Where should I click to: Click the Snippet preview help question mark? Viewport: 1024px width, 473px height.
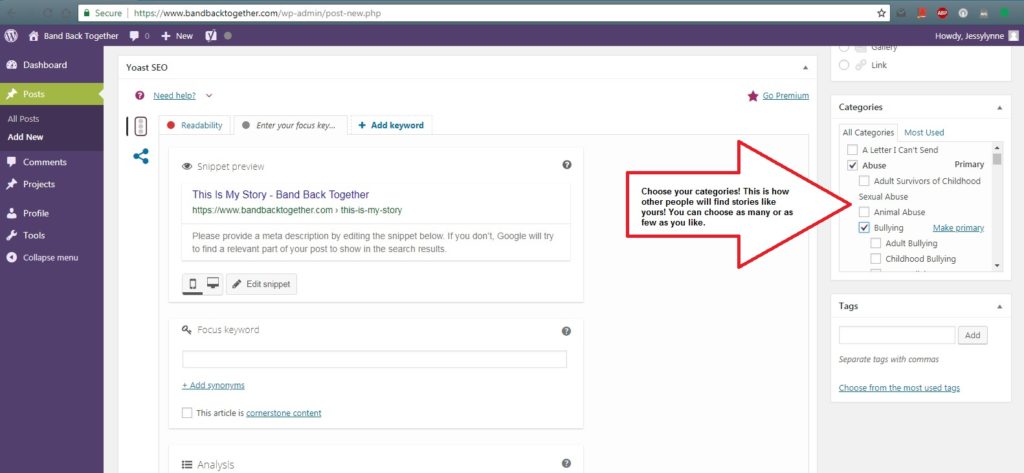pos(567,165)
